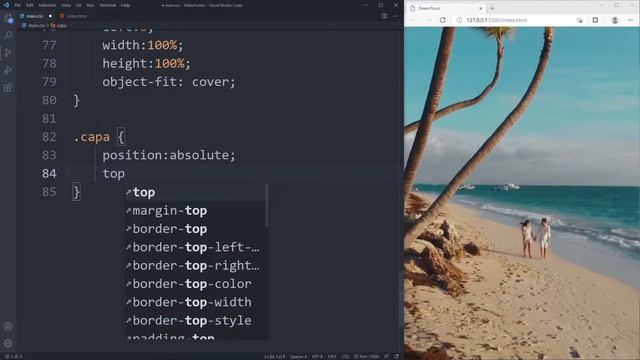Click the notifications bell in status bar
The image size is (640, 360).
[396, 356]
